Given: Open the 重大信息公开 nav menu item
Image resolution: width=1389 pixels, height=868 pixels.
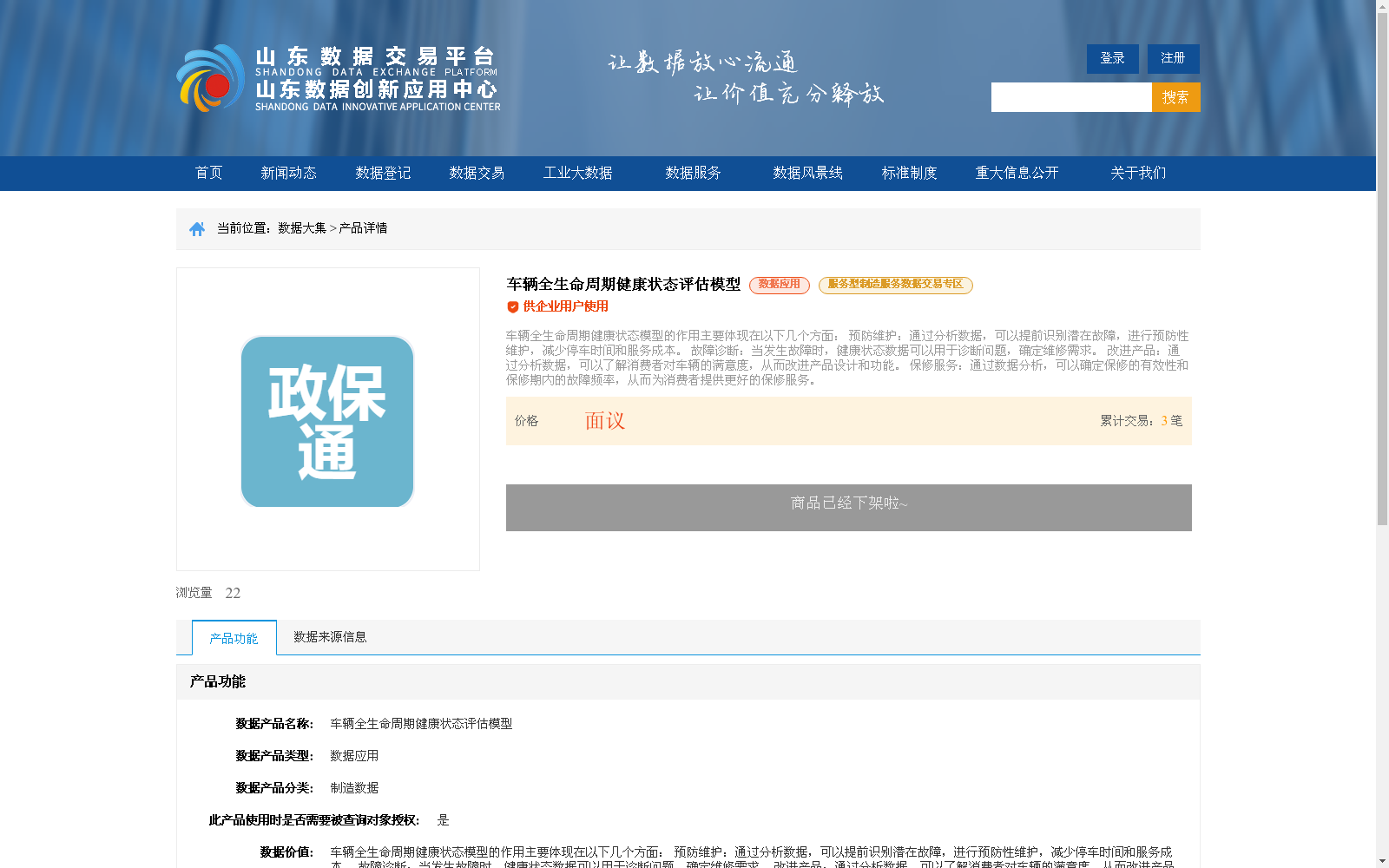Looking at the screenshot, I should pos(1017,173).
